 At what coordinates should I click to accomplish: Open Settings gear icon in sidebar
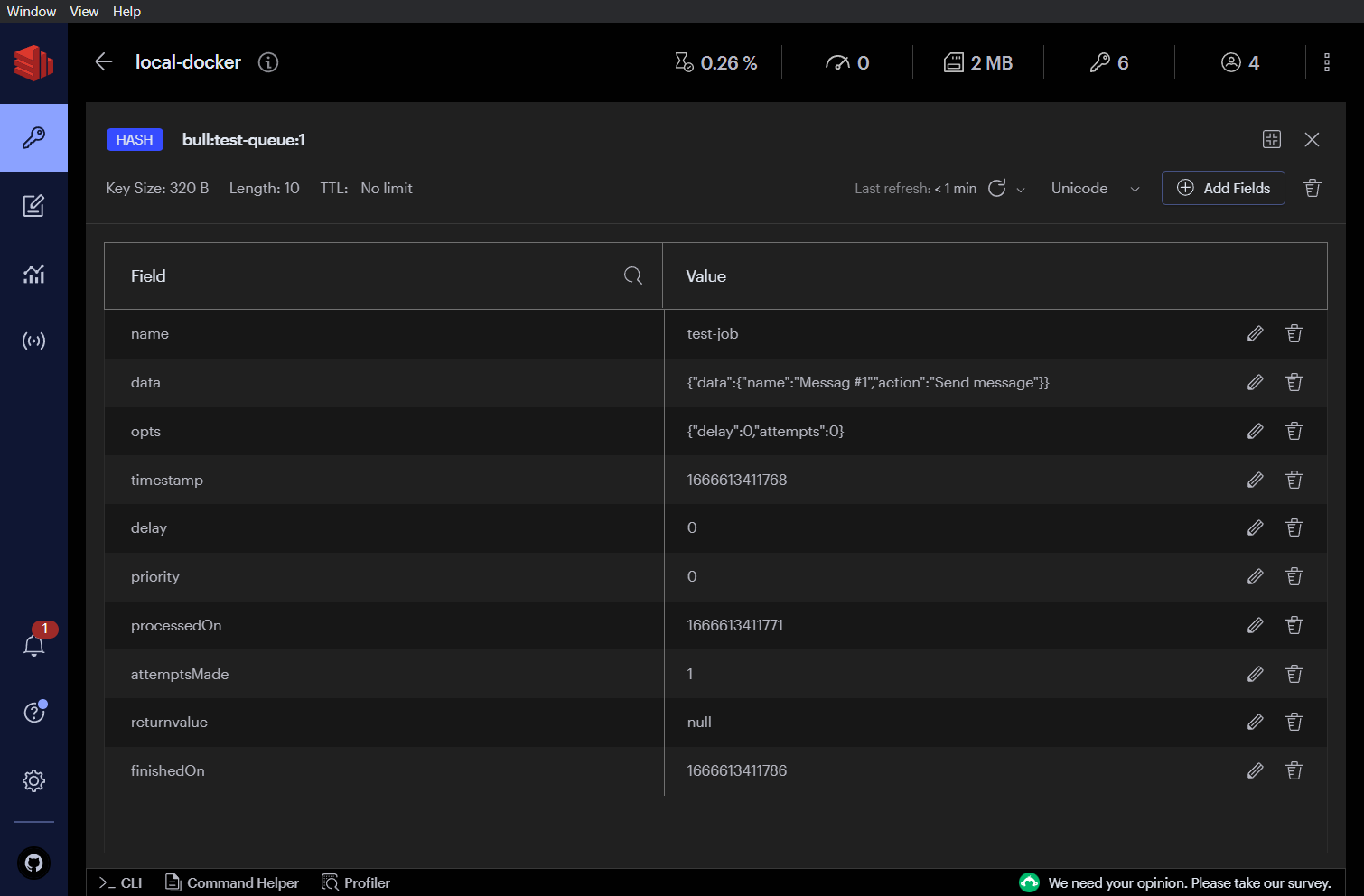coord(33,780)
